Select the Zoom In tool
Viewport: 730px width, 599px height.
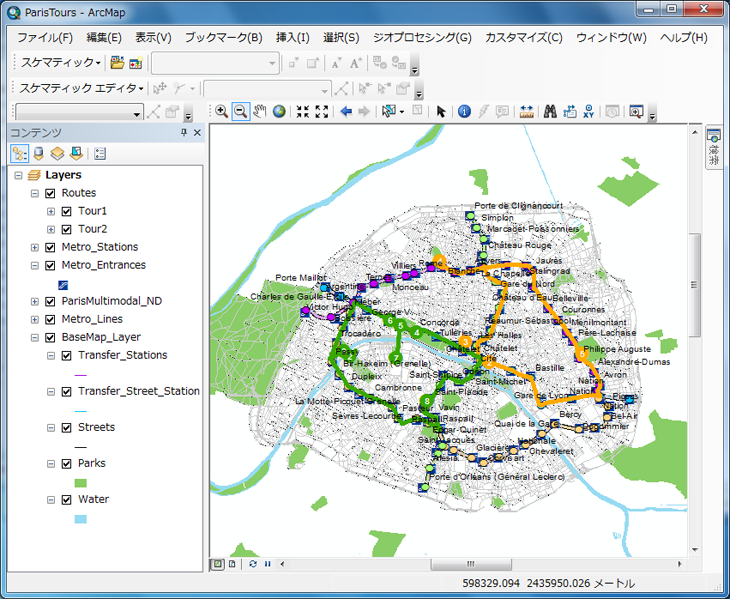tap(221, 112)
